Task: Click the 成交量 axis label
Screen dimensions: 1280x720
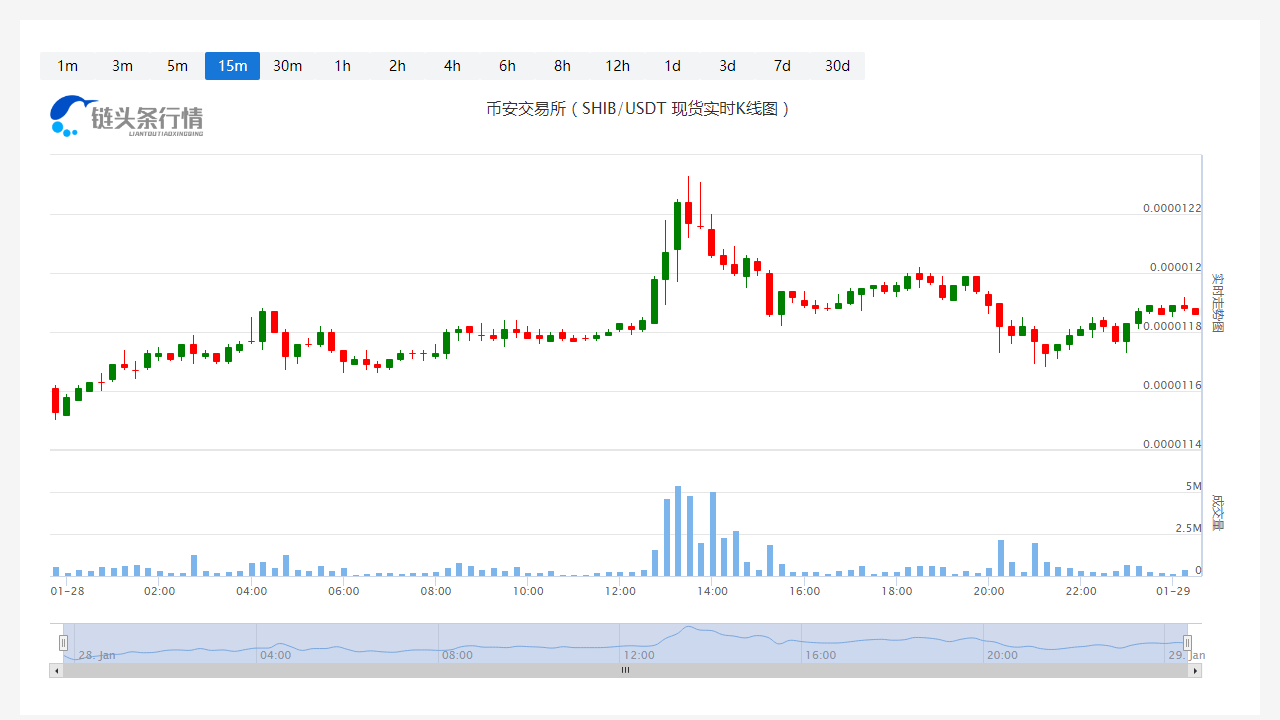Action: point(1217,510)
